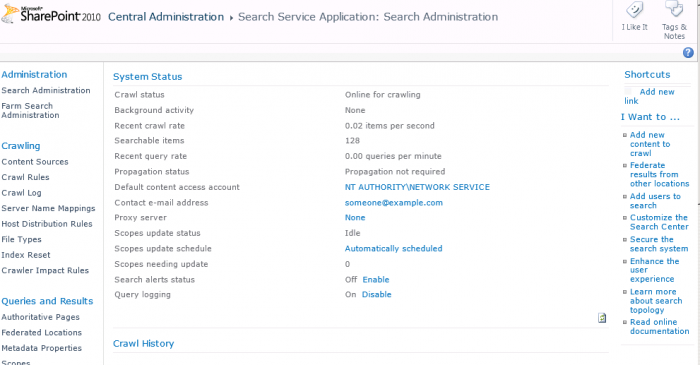The height and width of the screenshot is (365, 700).
Task: Open the Proxy server None link
Action: (x=355, y=218)
